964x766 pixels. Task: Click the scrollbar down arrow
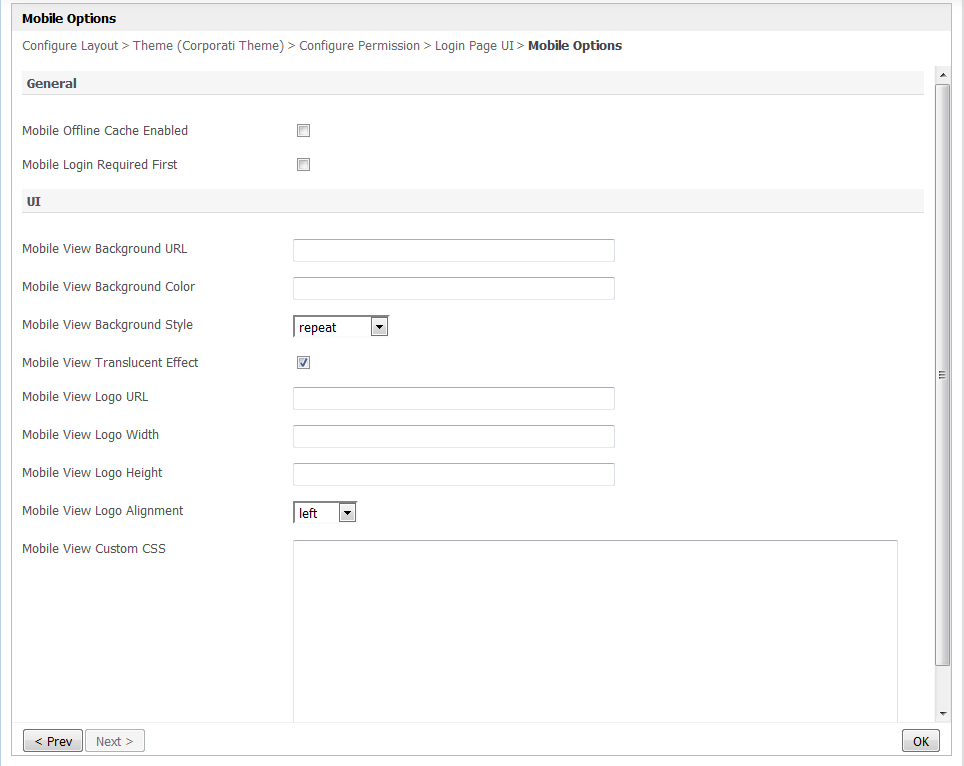[x=942, y=713]
